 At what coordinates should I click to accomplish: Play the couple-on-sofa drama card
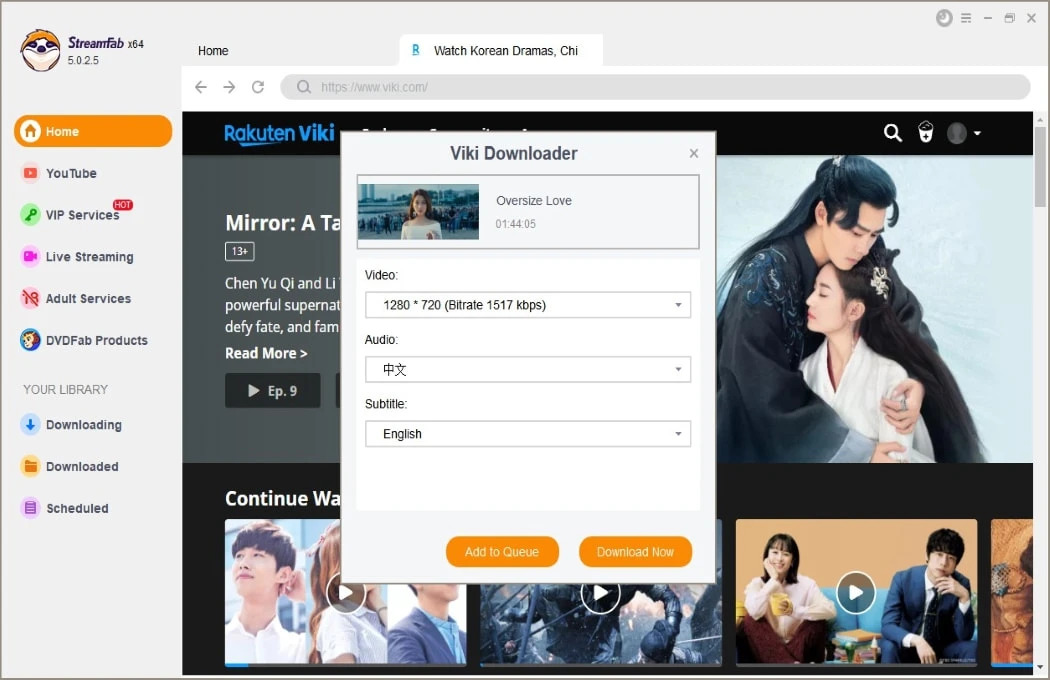856,593
